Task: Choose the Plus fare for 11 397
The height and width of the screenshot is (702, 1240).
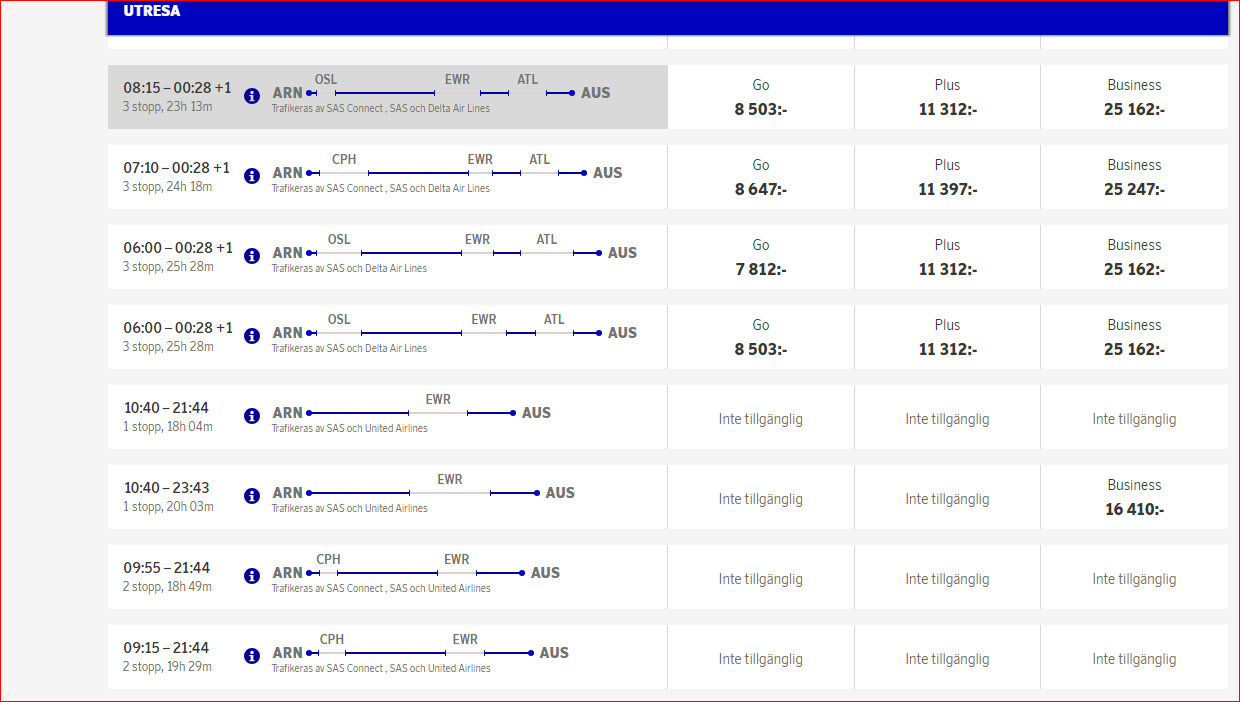Action: tap(947, 178)
